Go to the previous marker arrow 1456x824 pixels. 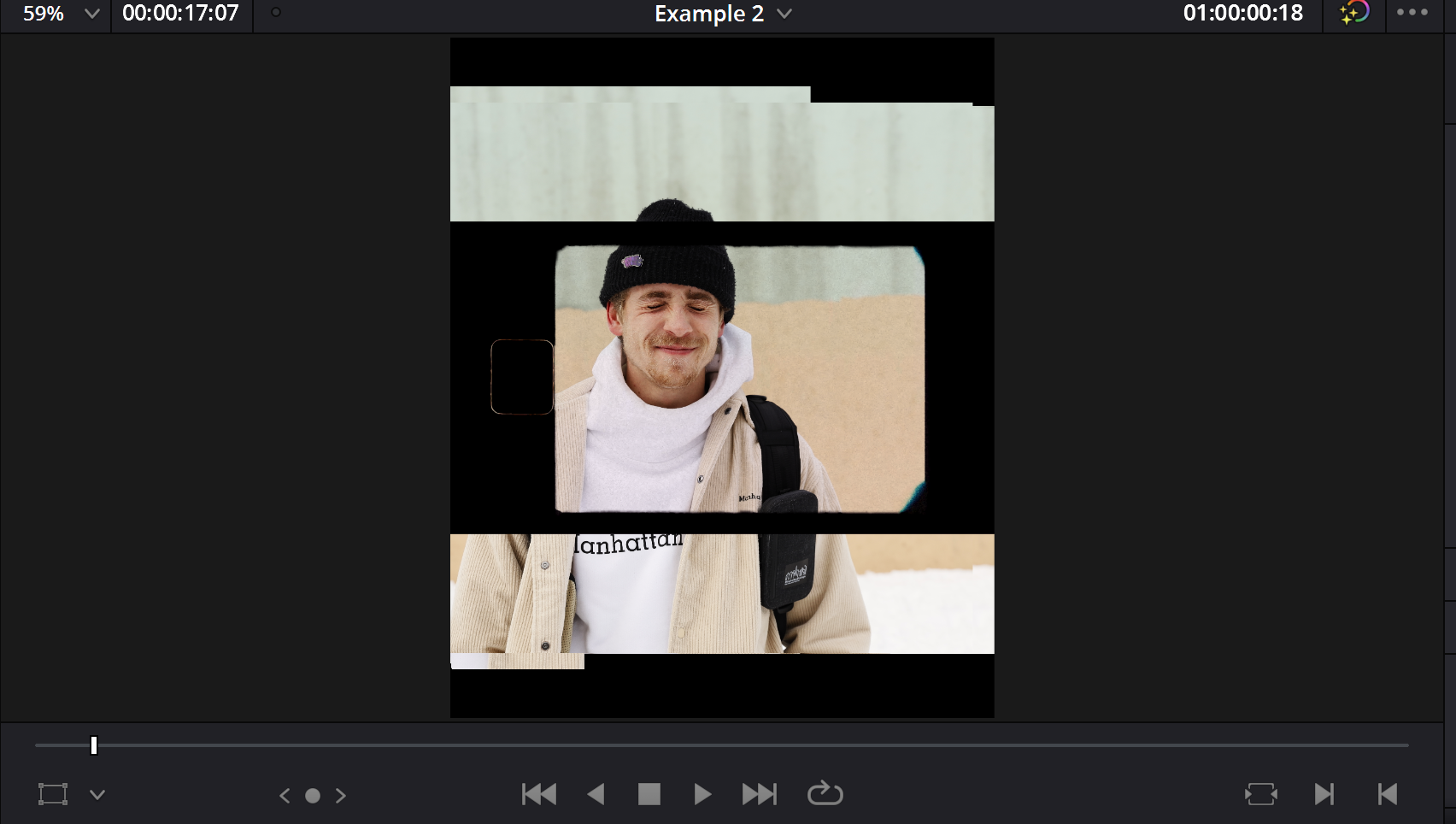[285, 796]
